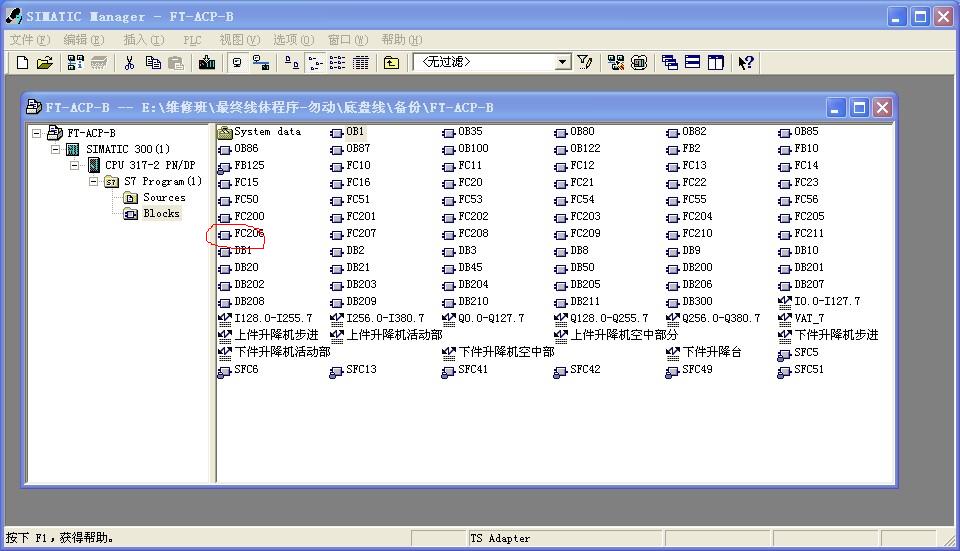Select the Q256.0-Q380.7 table label
Viewport: 960px width, 551px height.
coord(721,318)
